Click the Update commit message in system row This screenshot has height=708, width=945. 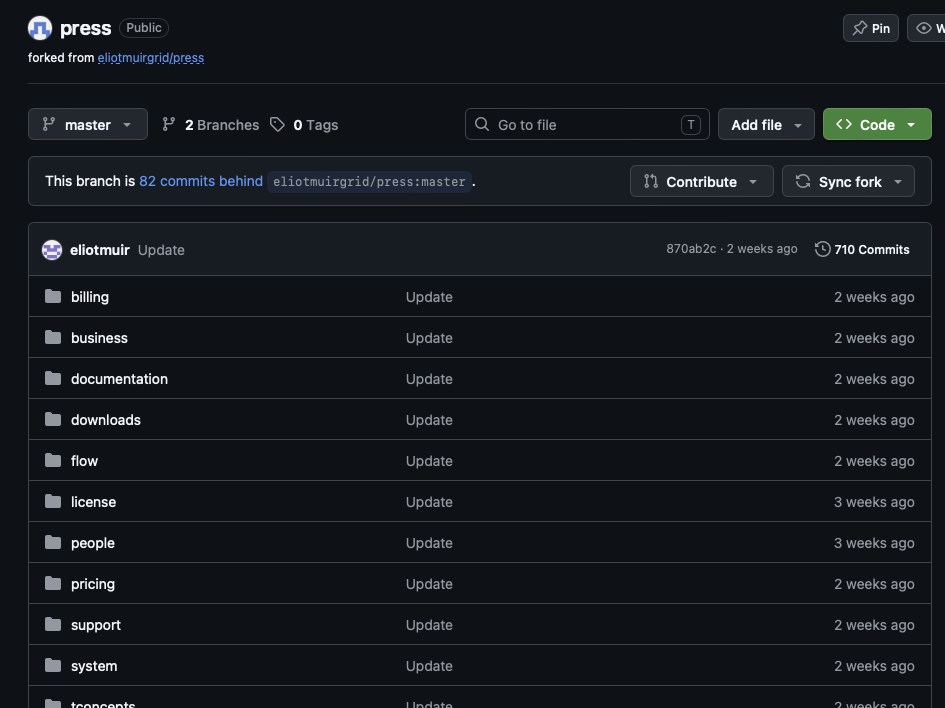(x=429, y=666)
